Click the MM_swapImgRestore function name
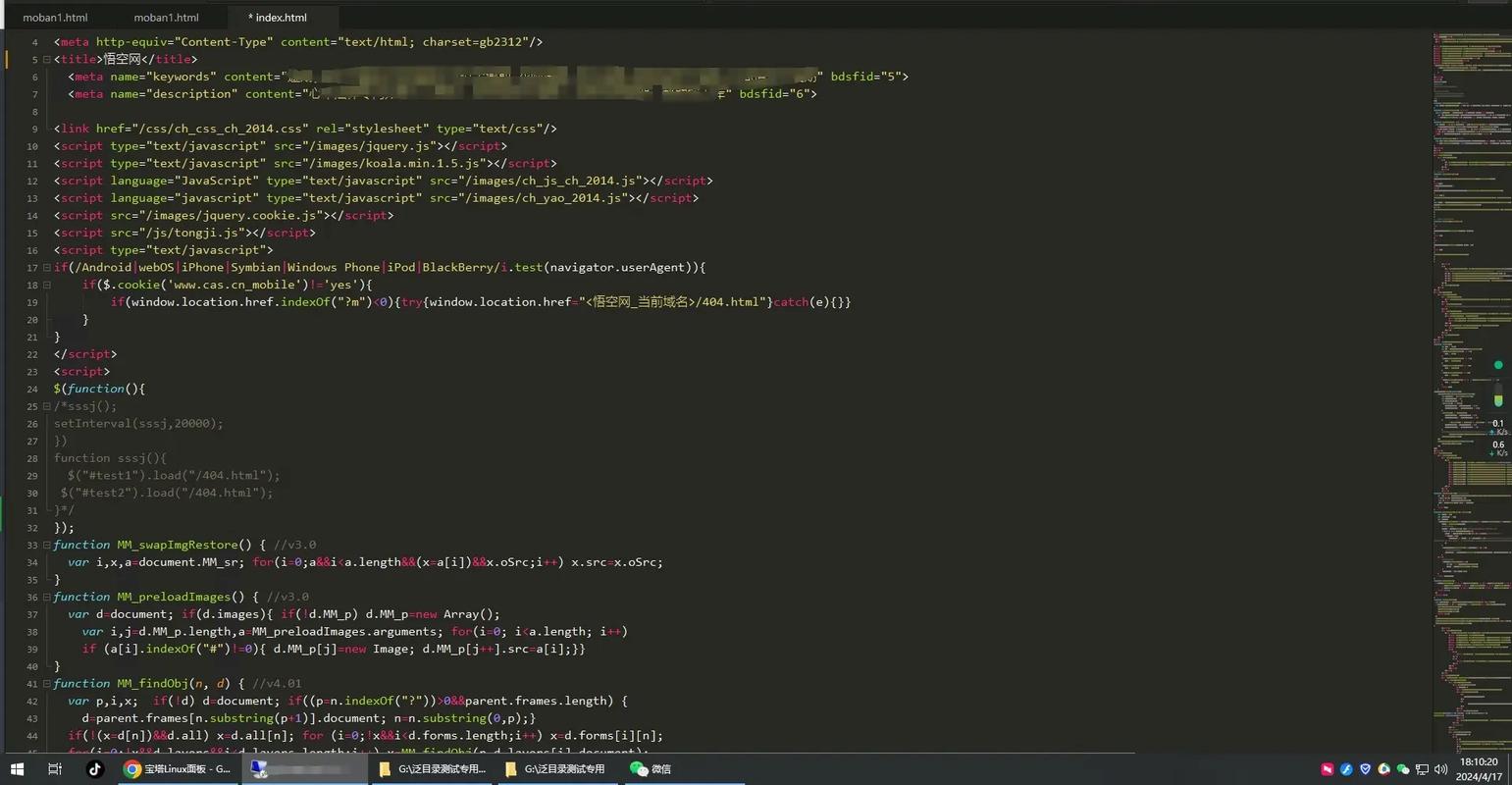This screenshot has height=785, width=1512. (x=178, y=545)
